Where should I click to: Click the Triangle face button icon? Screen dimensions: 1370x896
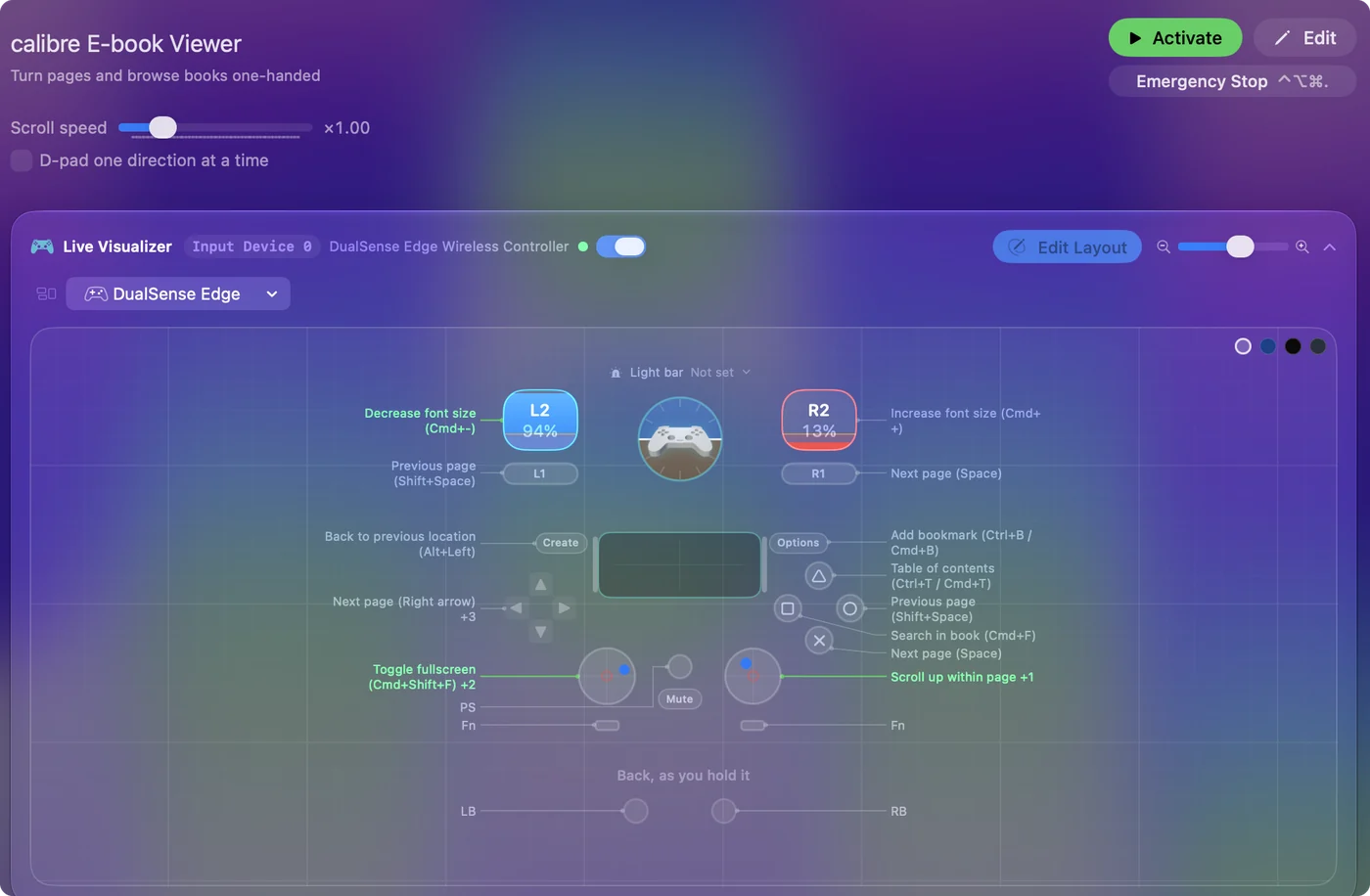[x=819, y=575]
